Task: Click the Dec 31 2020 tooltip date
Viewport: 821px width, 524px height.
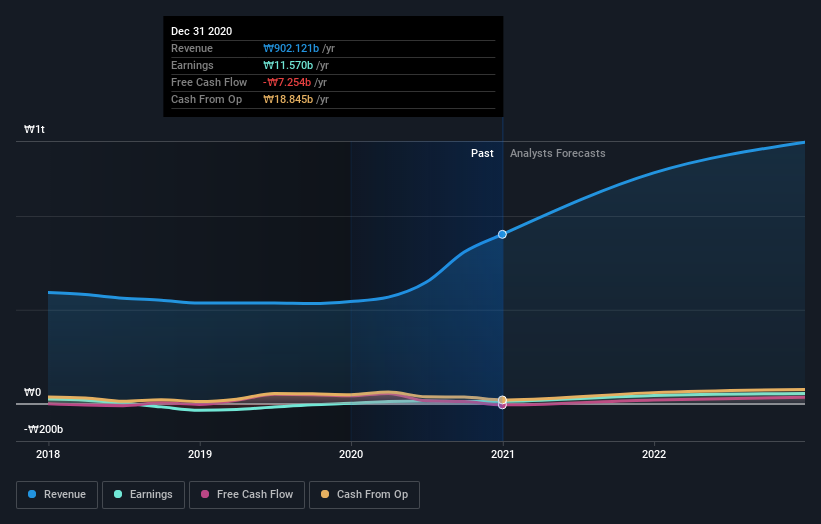Action: pyautogui.click(x=202, y=31)
